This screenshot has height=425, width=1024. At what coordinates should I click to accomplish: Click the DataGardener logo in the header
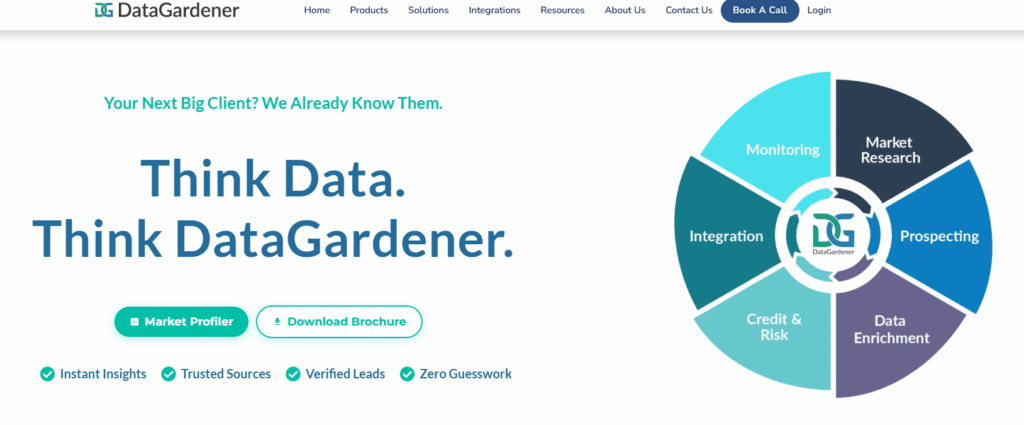click(167, 10)
